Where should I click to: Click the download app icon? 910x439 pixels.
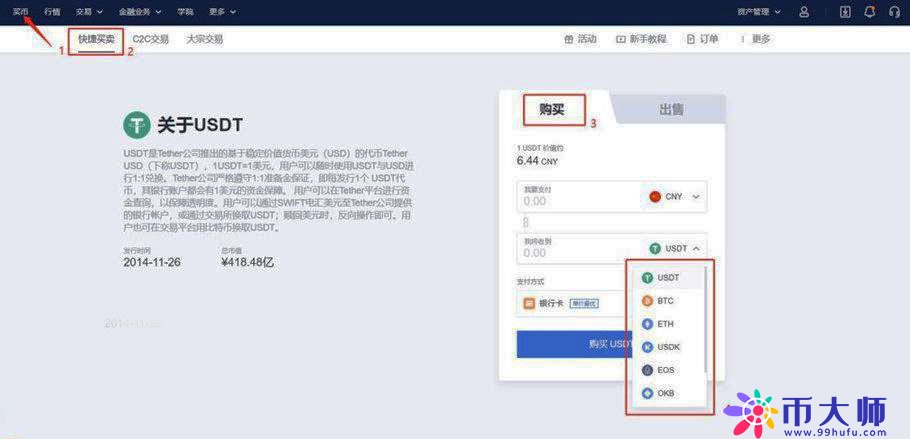coord(846,12)
